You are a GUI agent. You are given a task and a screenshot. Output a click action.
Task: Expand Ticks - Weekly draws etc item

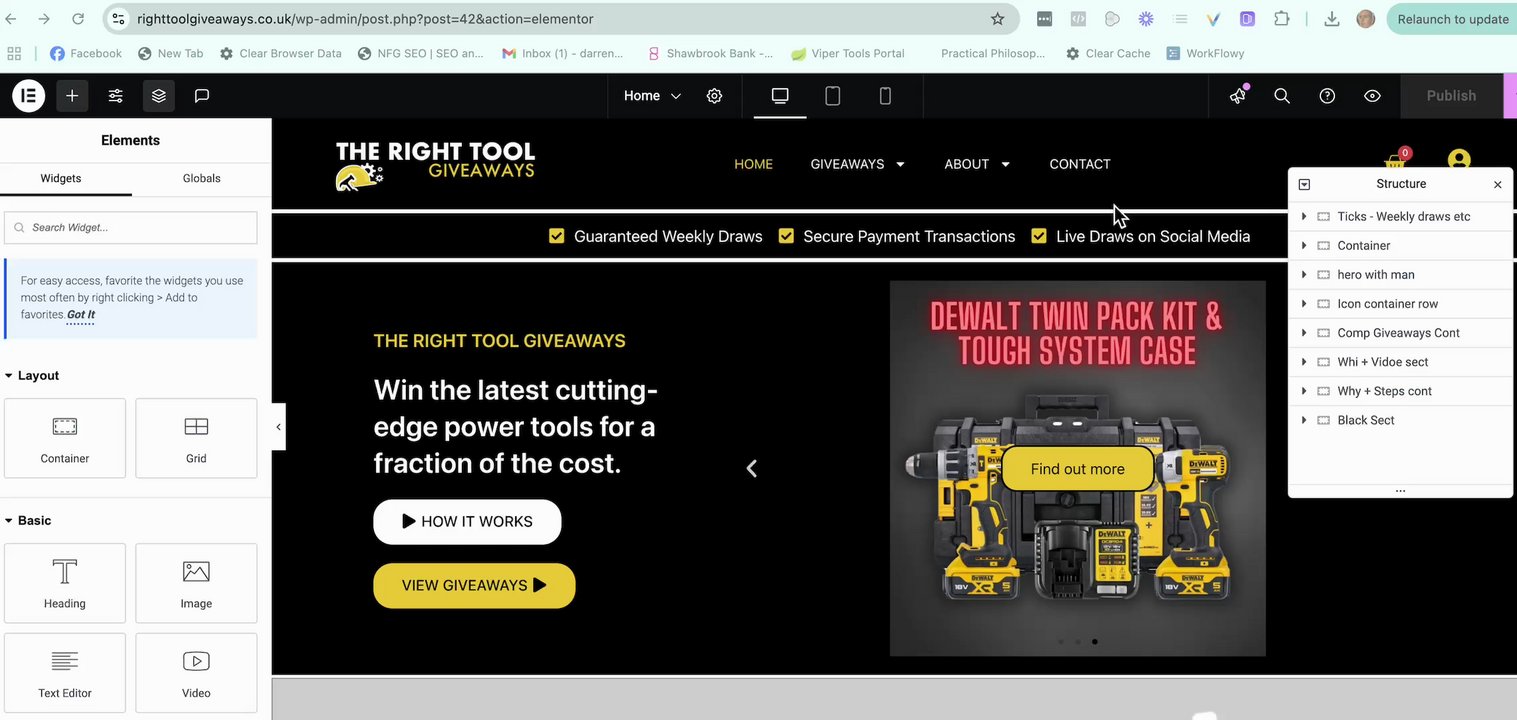pyautogui.click(x=1304, y=216)
